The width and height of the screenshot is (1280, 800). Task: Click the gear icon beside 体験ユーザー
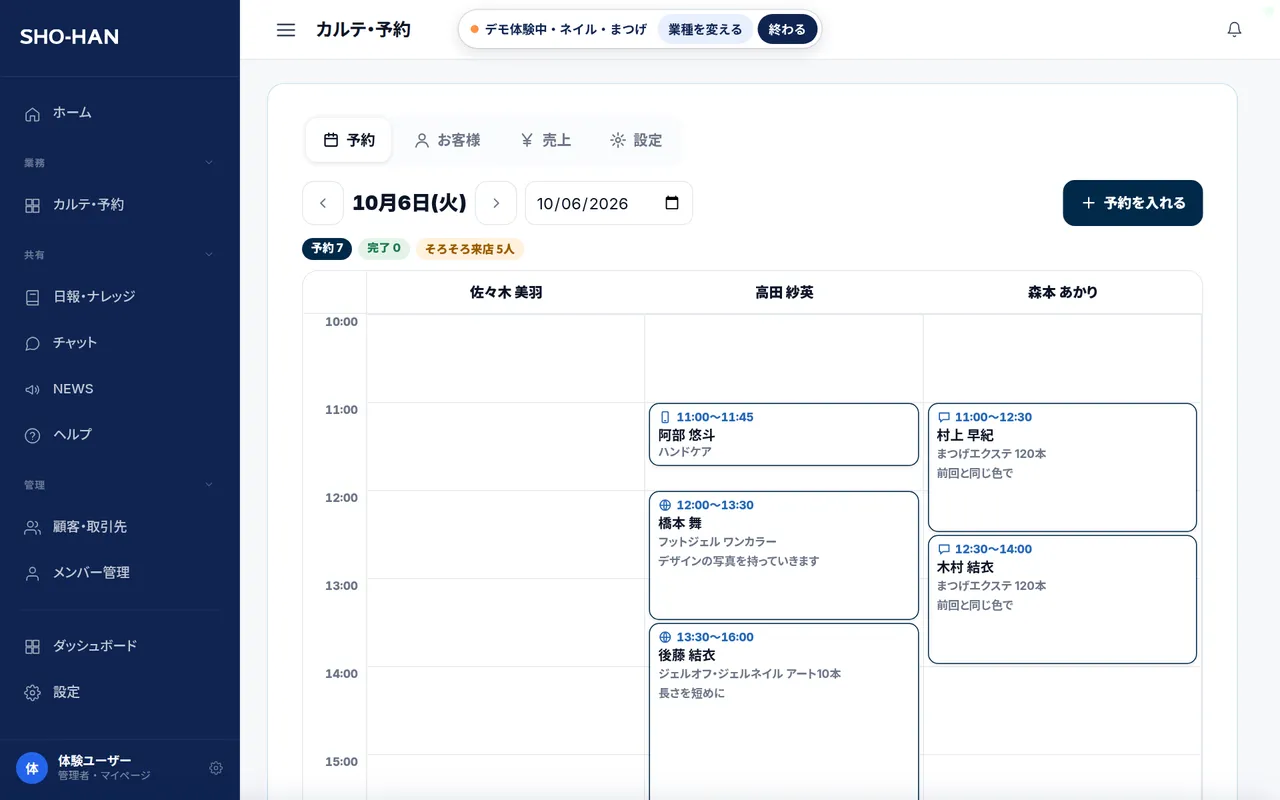[216, 768]
